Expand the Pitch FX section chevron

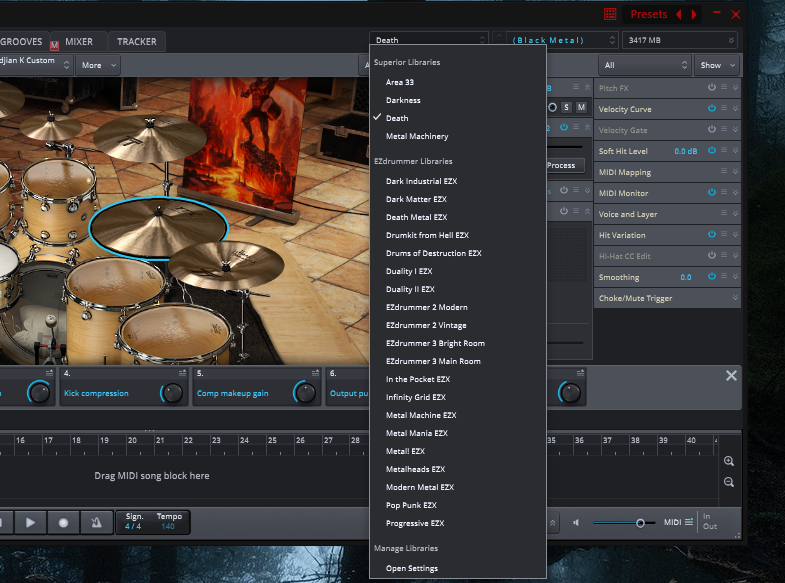tap(735, 87)
